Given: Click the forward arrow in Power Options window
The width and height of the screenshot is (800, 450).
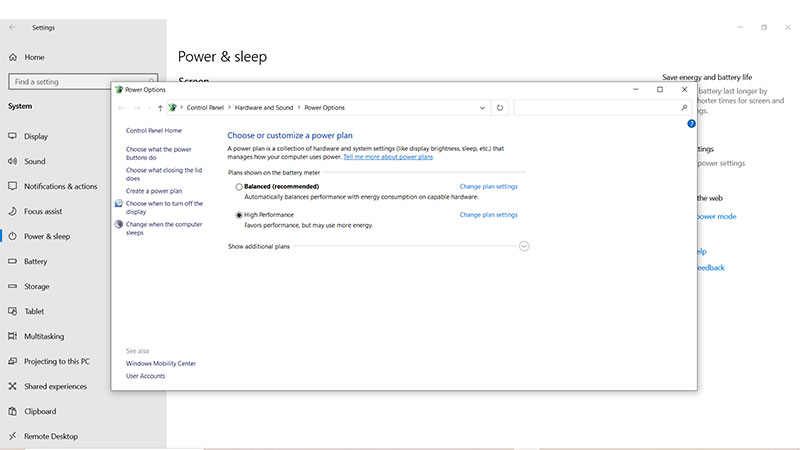Looking at the screenshot, I should point(137,108).
